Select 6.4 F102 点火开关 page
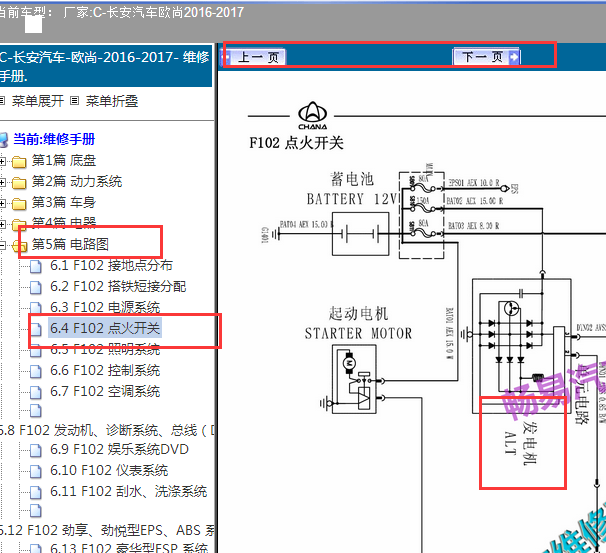The image size is (606, 553). point(105,328)
